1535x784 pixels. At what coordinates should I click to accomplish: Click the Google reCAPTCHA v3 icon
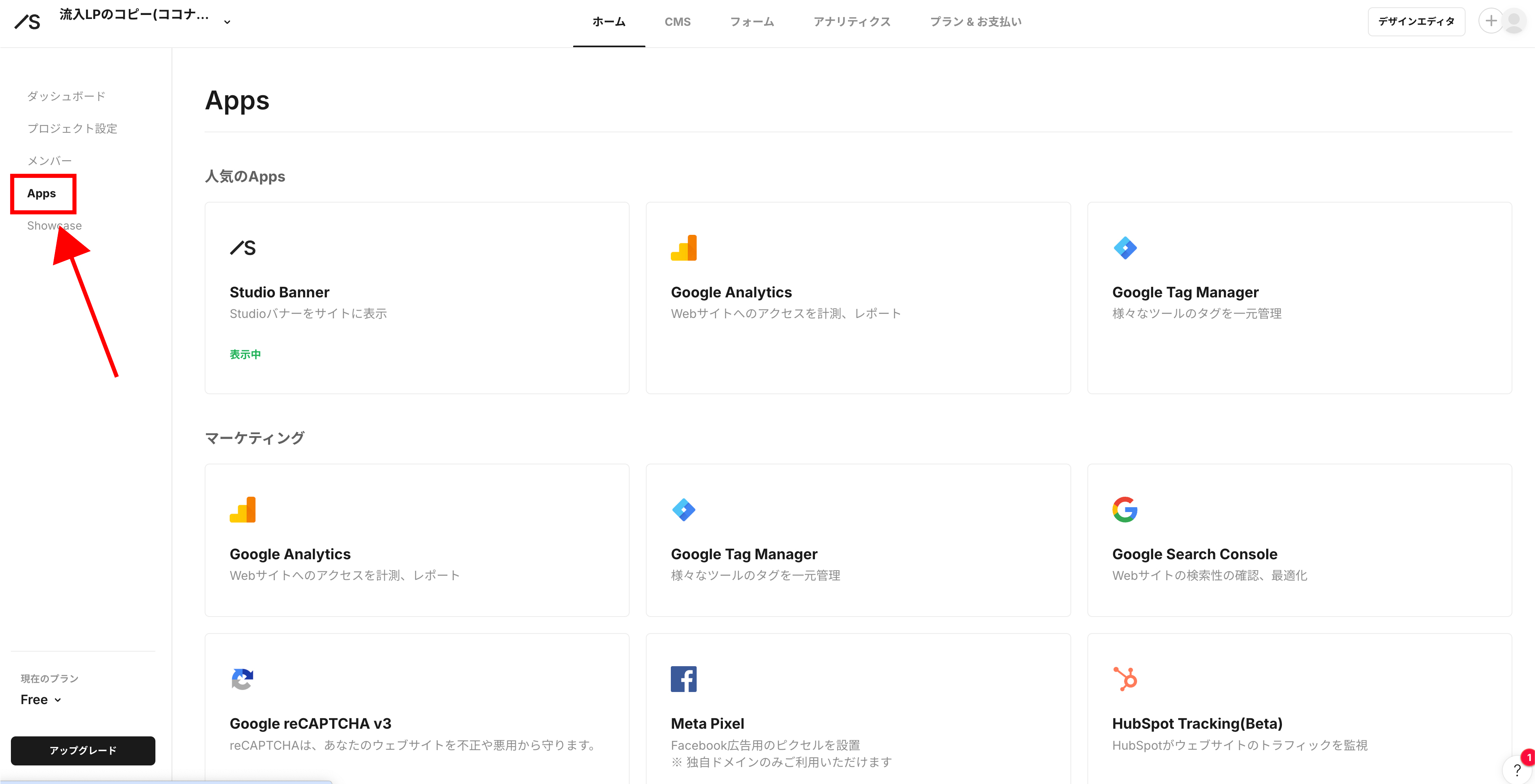coord(243,679)
